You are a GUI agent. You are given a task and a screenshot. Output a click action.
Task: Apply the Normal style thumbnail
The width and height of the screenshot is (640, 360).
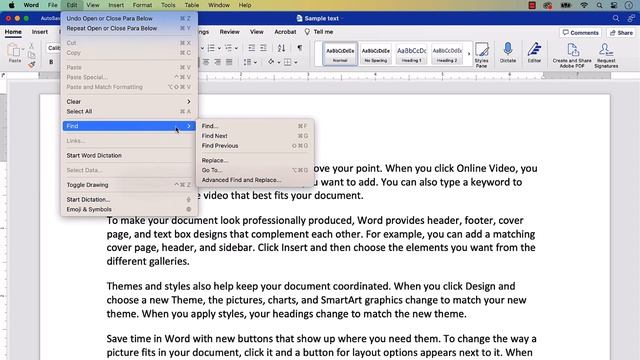pyautogui.click(x=340, y=53)
